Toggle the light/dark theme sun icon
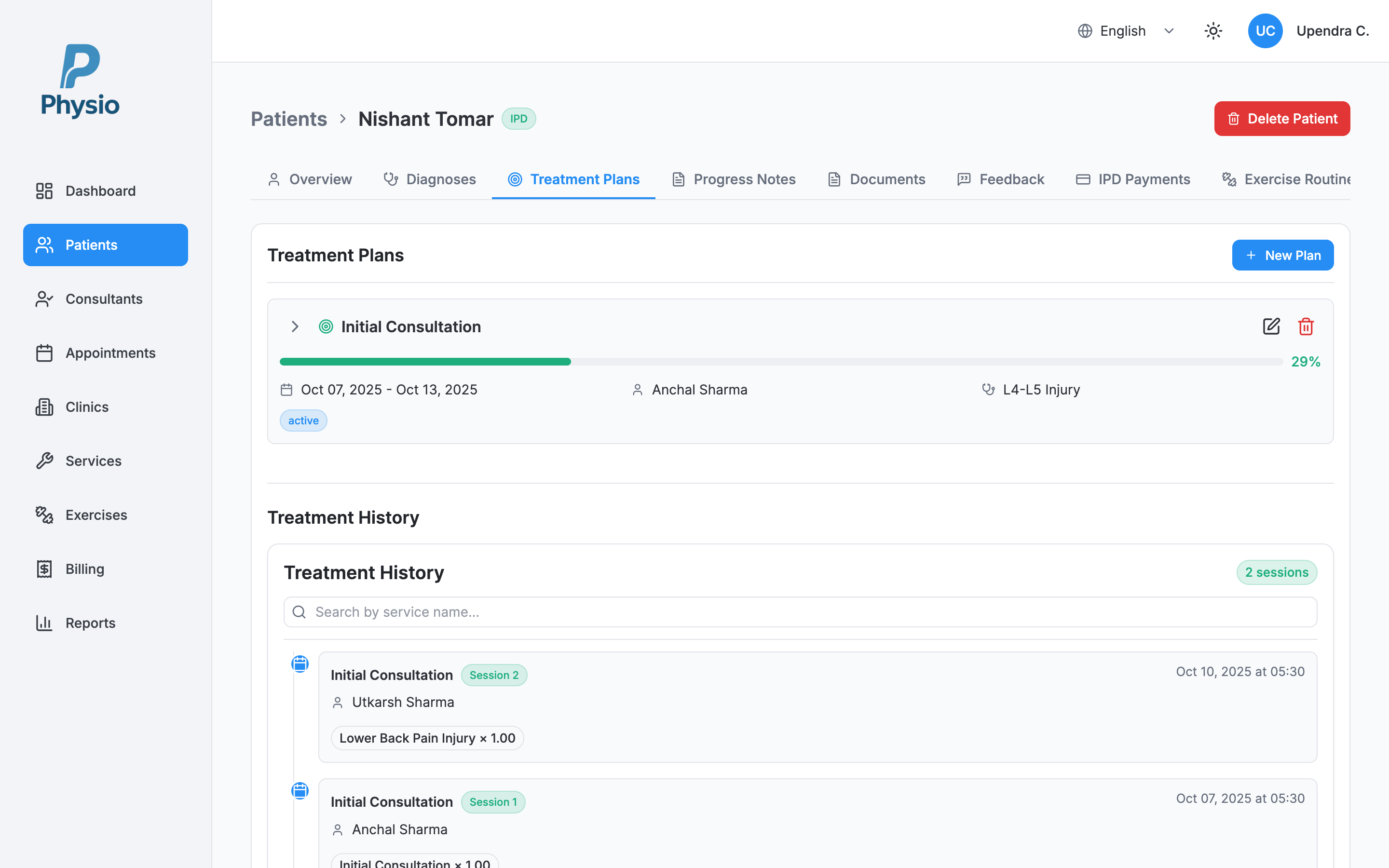 [x=1213, y=30]
